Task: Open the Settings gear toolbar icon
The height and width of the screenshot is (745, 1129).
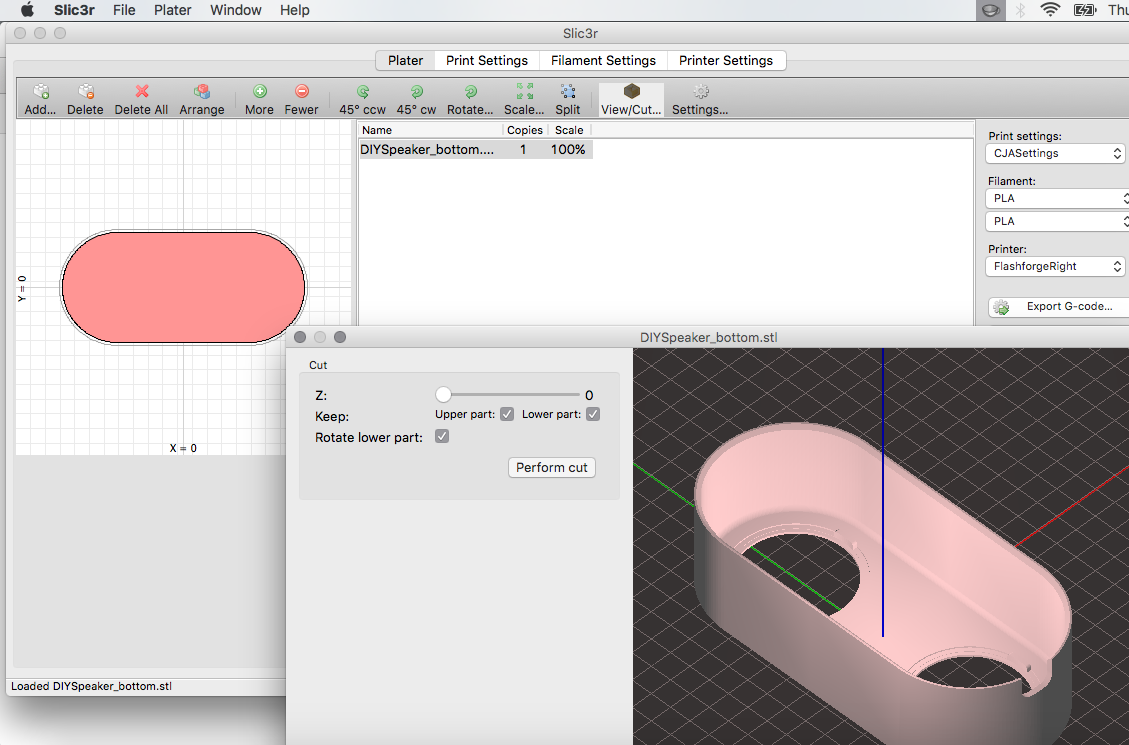Action: [x=701, y=91]
